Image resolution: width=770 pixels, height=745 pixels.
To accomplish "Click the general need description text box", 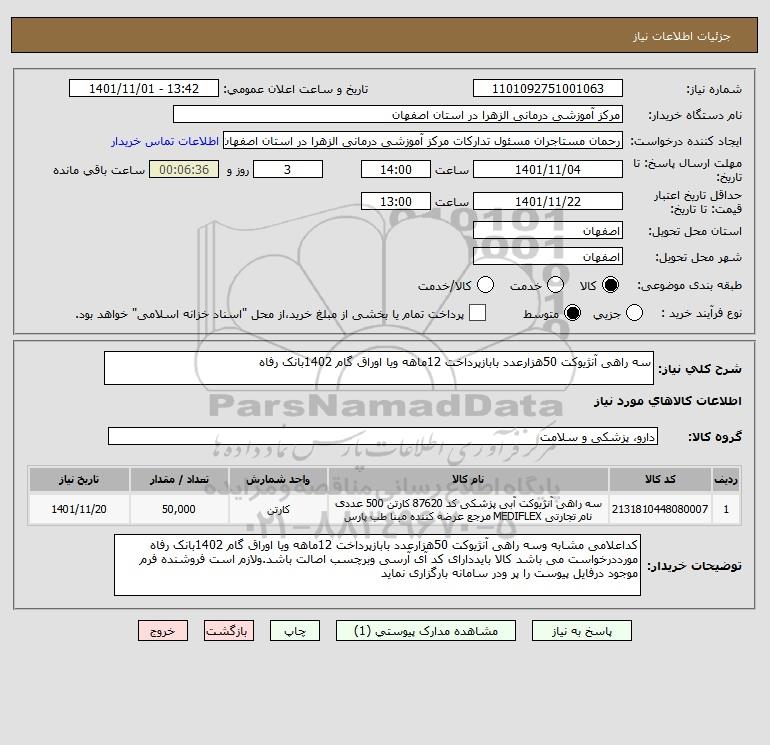I will (379, 368).
